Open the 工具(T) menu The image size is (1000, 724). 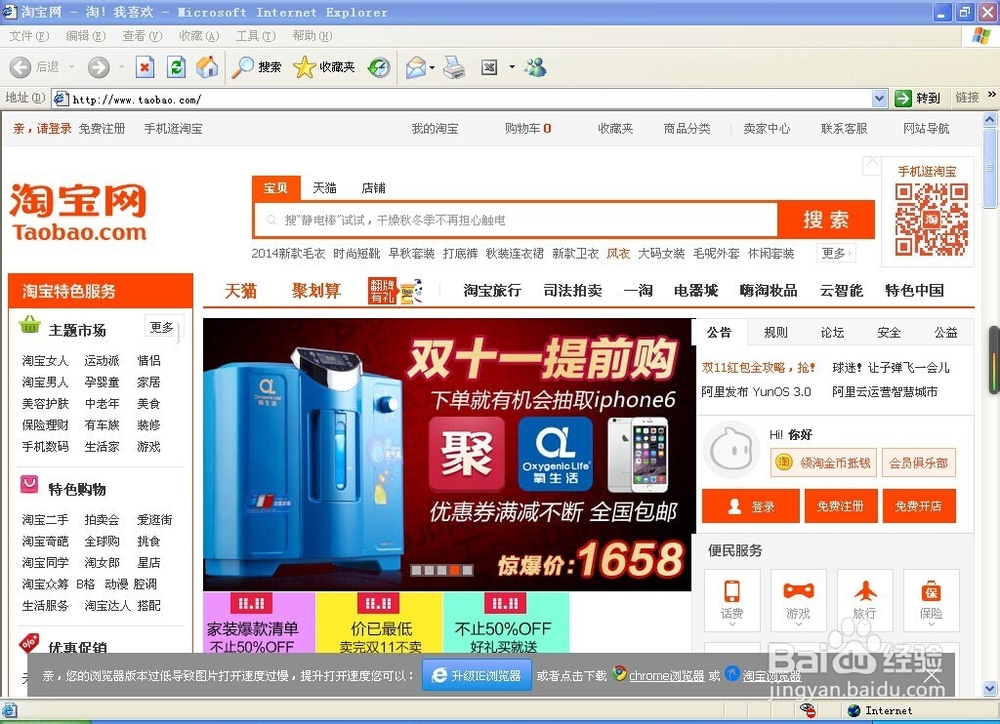(x=256, y=36)
